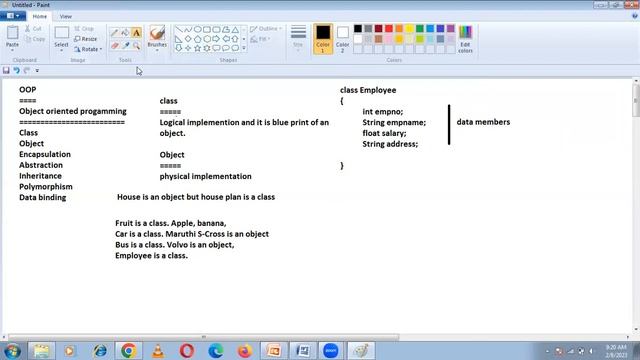Click the Undo arrow icon

pos(16,70)
